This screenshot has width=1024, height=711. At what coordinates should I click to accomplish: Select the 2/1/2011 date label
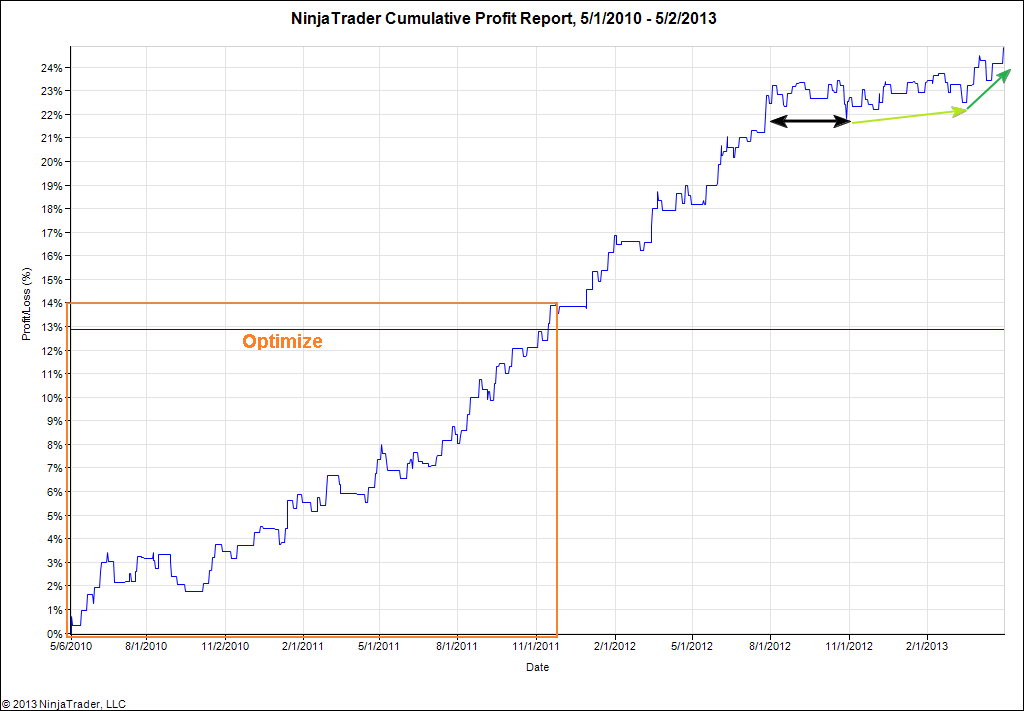pyautogui.click(x=303, y=646)
